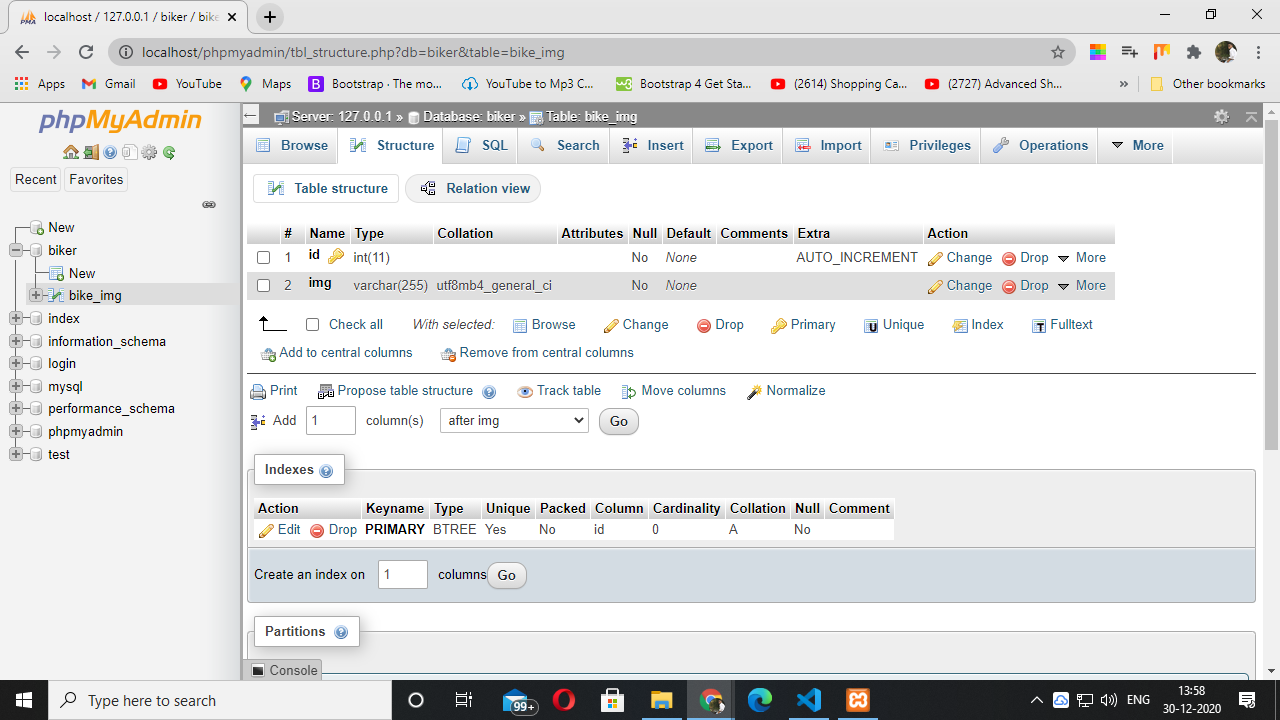The height and width of the screenshot is (720, 1280).
Task: Reload the browser page
Action: tap(86, 52)
